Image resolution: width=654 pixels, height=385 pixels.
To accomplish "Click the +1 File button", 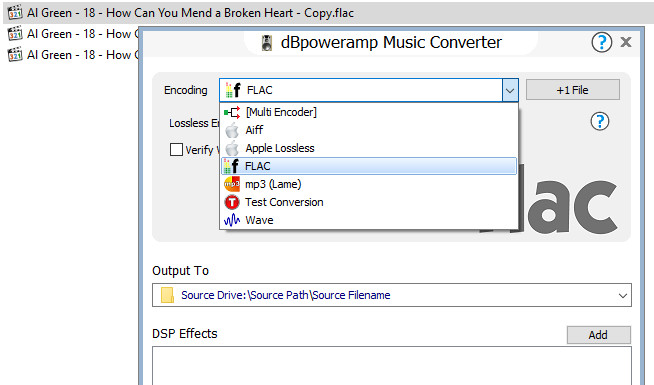I will pos(573,90).
